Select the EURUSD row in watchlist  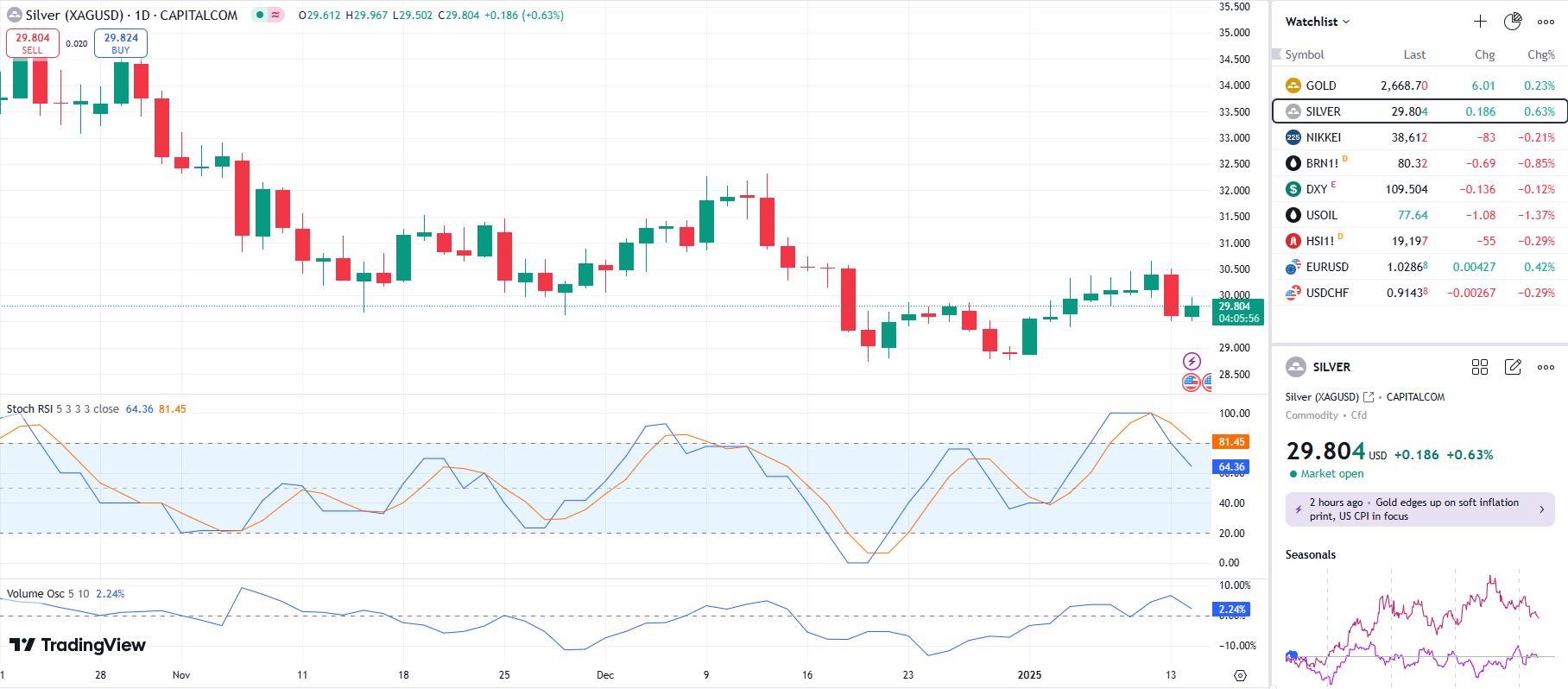coord(1418,267)
